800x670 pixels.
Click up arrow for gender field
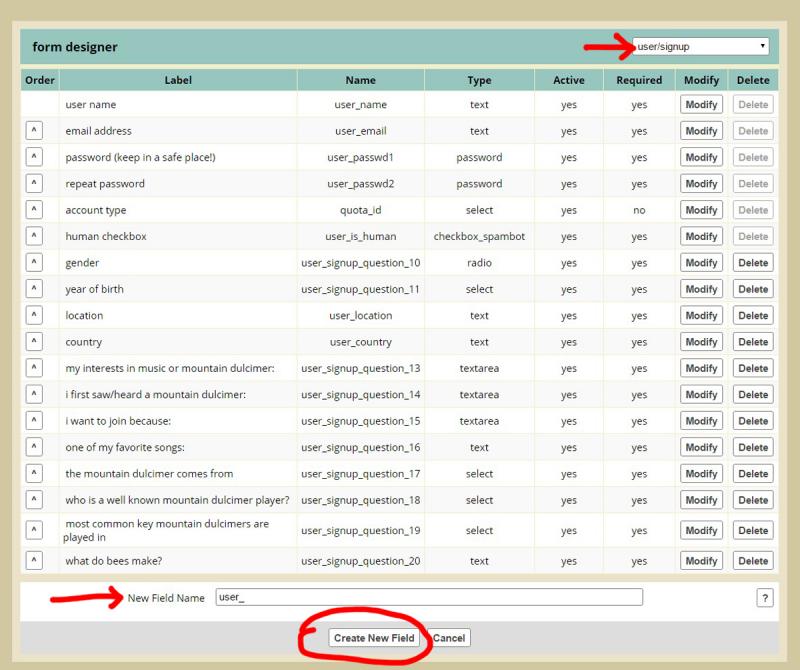pyautogui.click(x=34, y=263)
